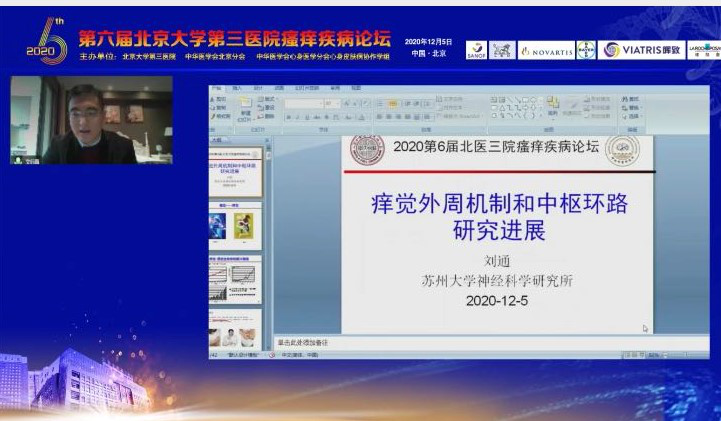Click the highlighted Numbering list icon
Screen dimensions: 721x421
tap(393, 104)
